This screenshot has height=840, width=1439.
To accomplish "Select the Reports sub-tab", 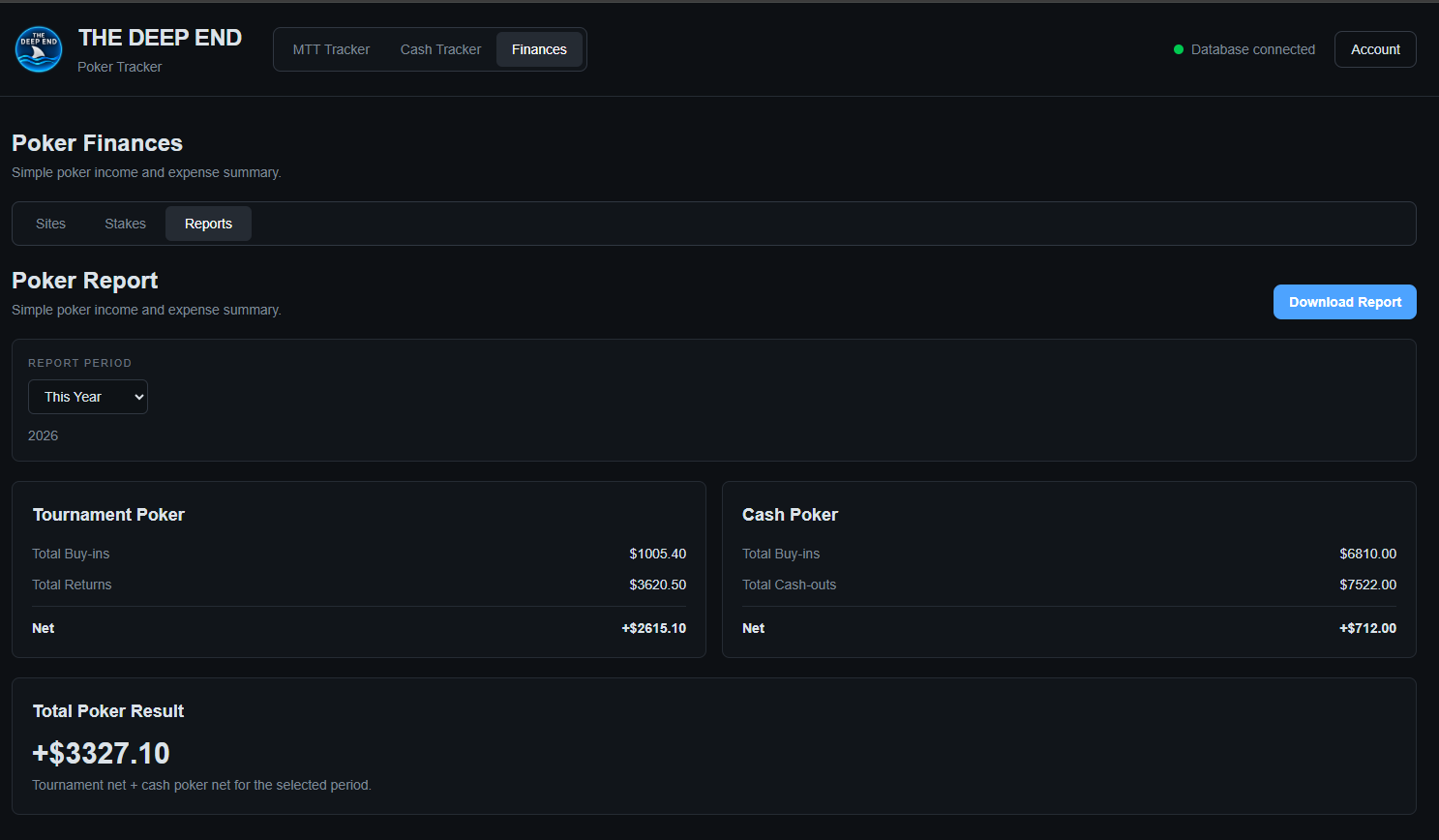I will (208, 224).
